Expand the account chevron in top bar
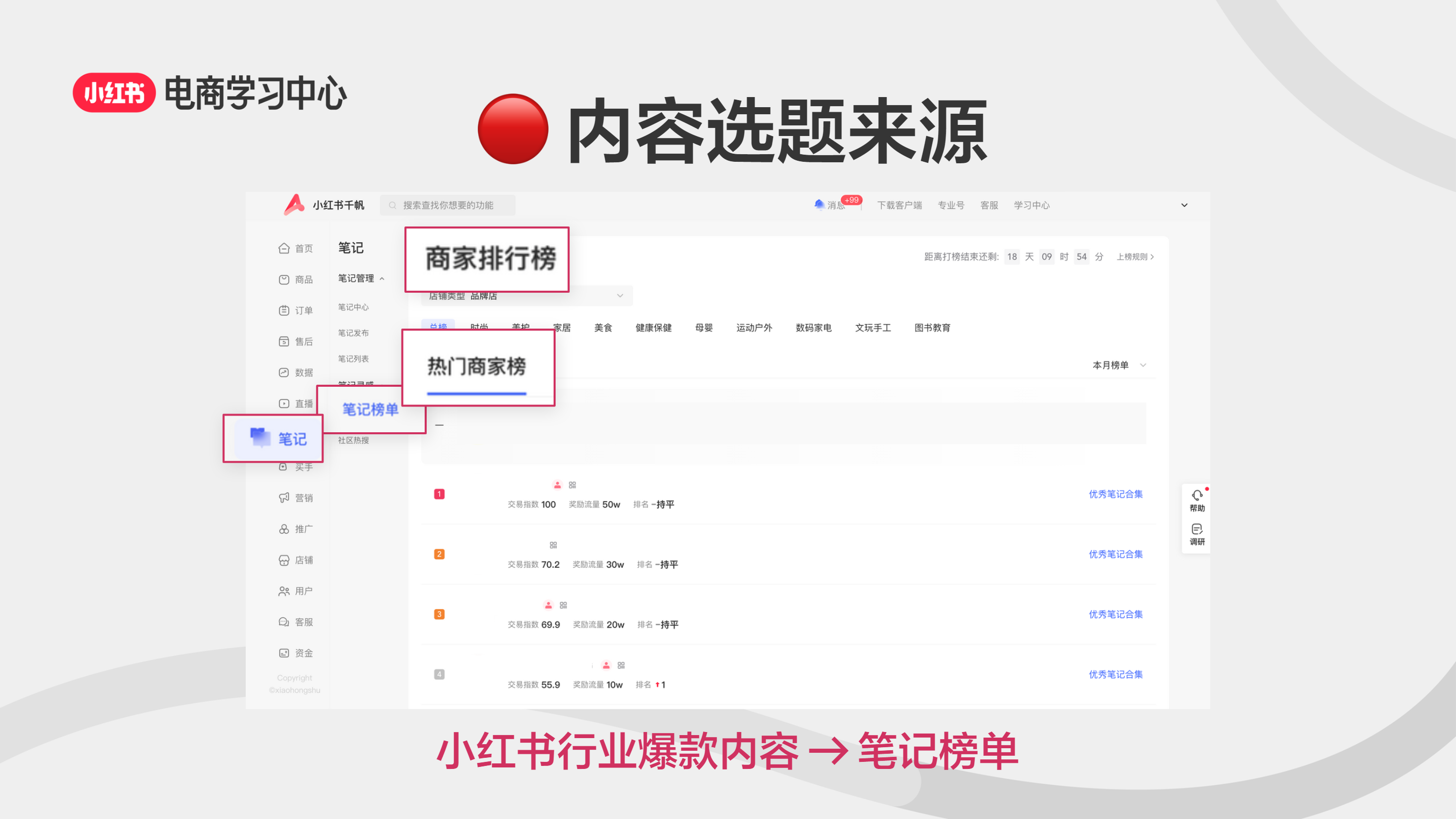 point(1184,205)
